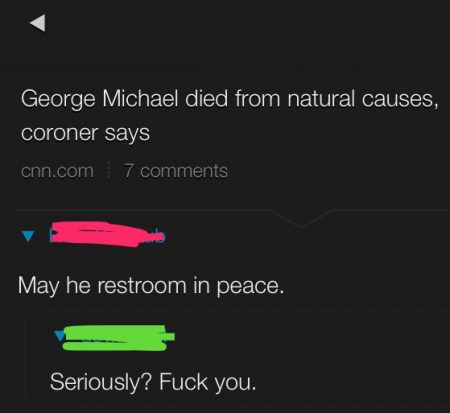Collapse the first comment's blue triangle
This screenshot has width=450, height=413.
point(28,236)
